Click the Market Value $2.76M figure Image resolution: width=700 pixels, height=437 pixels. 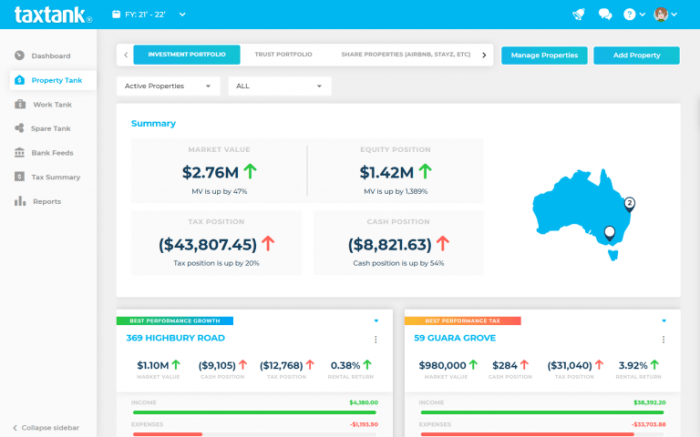pos(210,172)
